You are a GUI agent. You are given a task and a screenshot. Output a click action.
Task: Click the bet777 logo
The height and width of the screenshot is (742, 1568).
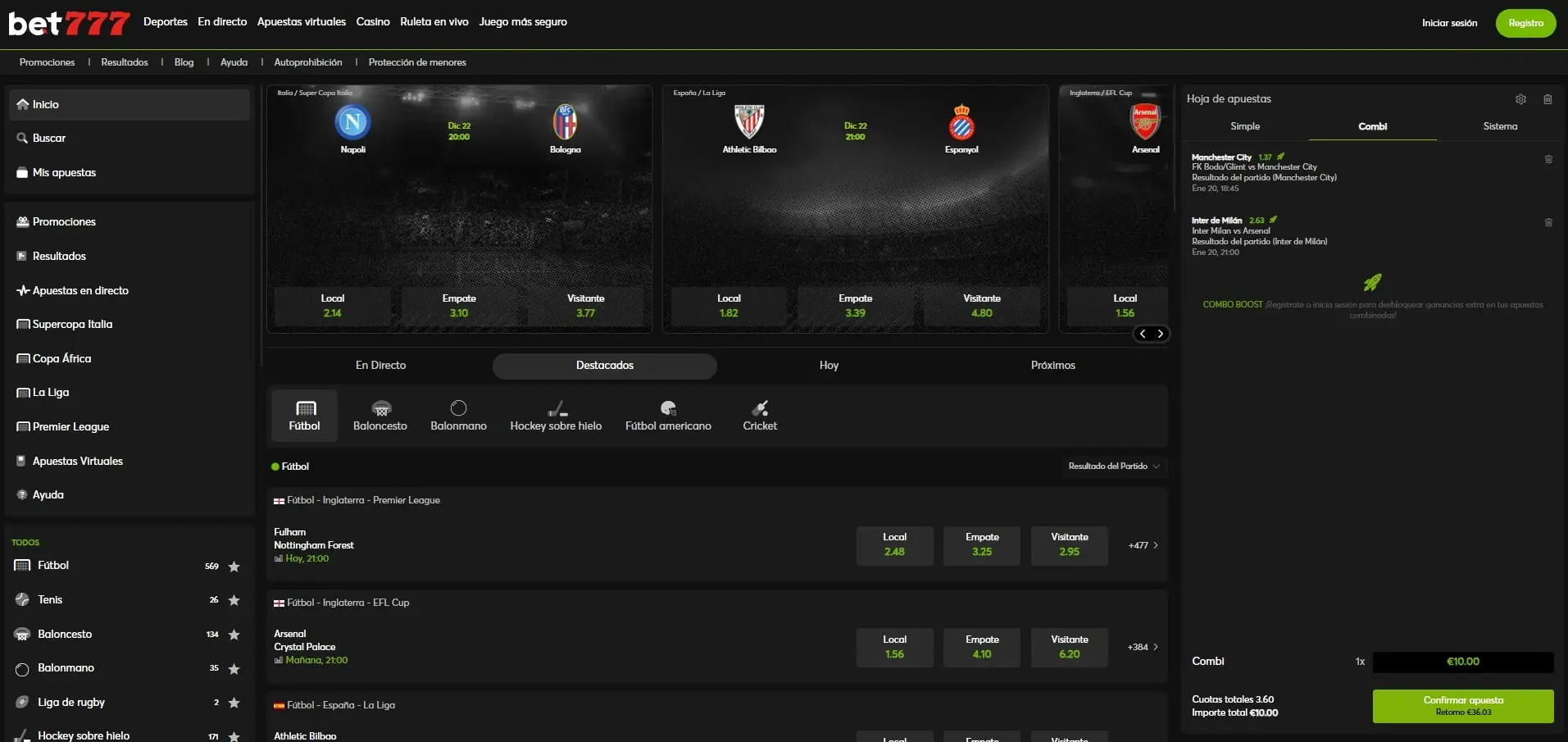[69, 23]
